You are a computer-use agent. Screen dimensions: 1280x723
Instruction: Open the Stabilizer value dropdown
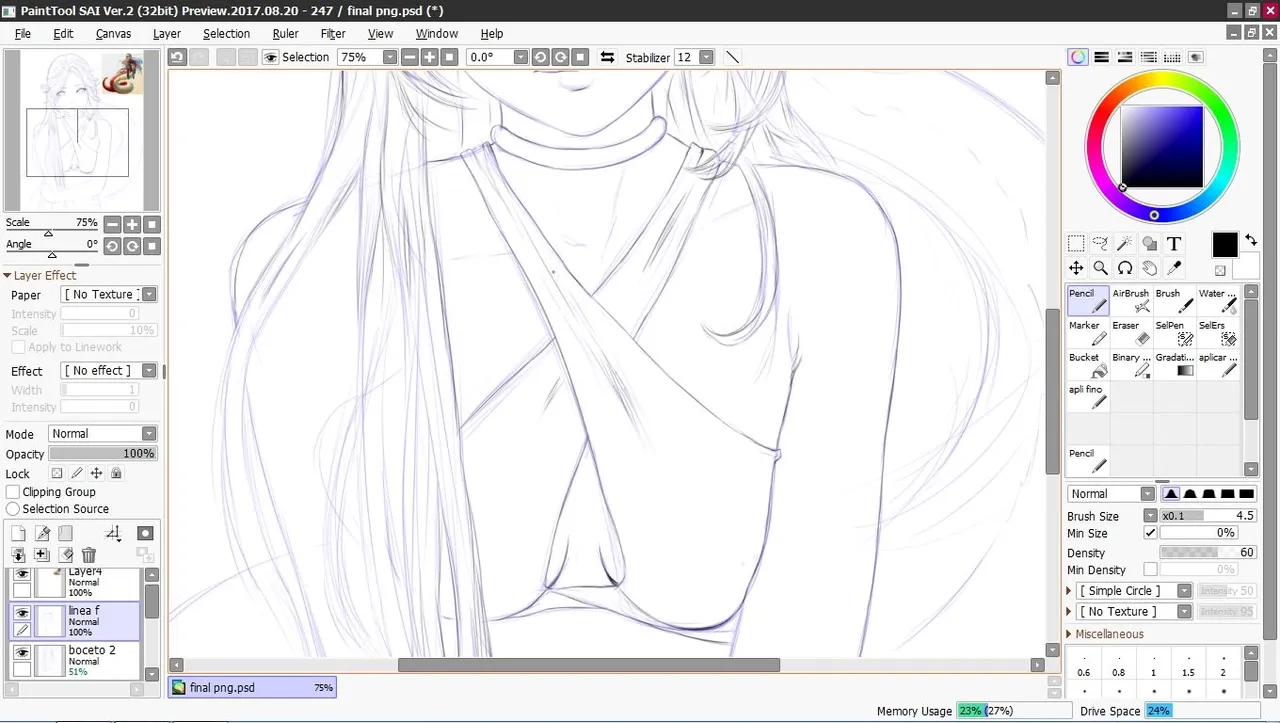[x=706, y=58]
